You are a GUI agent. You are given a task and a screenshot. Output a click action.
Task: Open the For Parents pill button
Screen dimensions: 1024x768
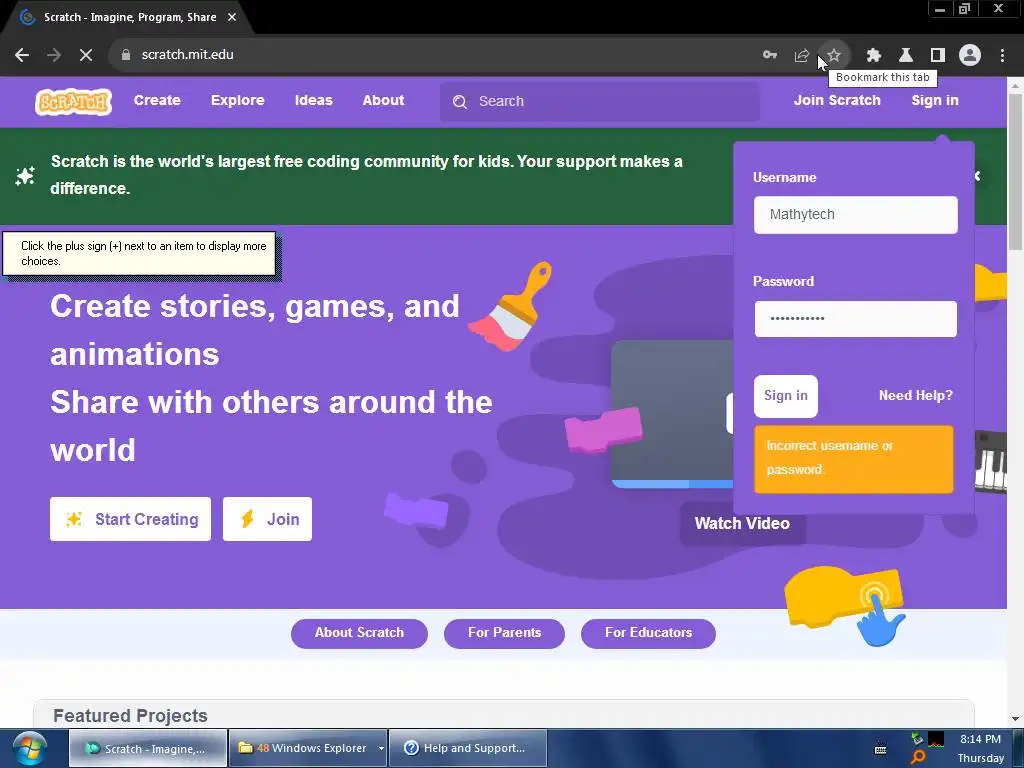pyautogui.click(x=504, y=633)
